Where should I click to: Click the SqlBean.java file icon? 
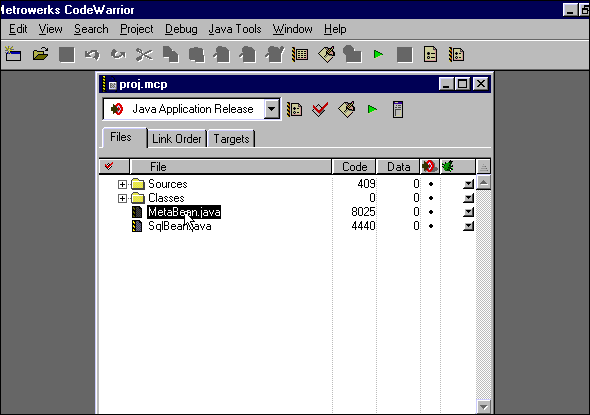(137, 226)
